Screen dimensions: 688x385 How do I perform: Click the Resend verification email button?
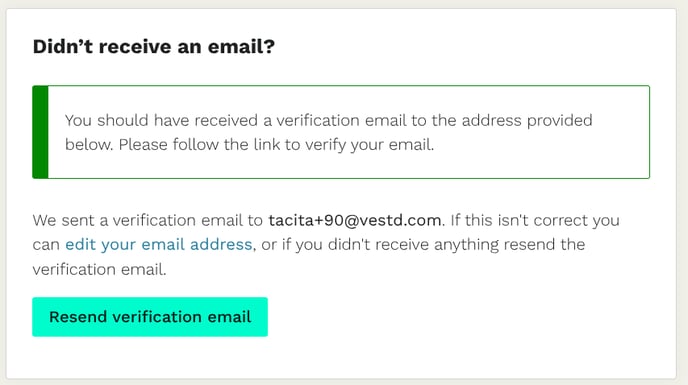[150, 317]
